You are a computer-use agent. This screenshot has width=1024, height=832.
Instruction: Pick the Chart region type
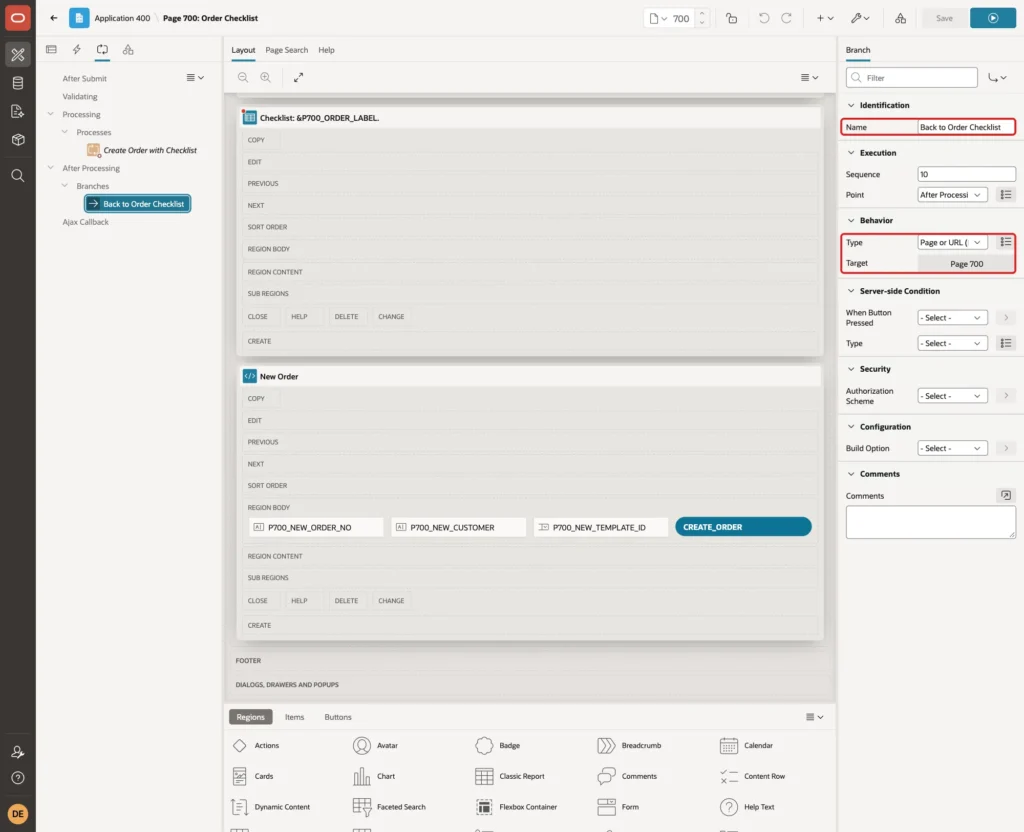click(x=374, y=776)
